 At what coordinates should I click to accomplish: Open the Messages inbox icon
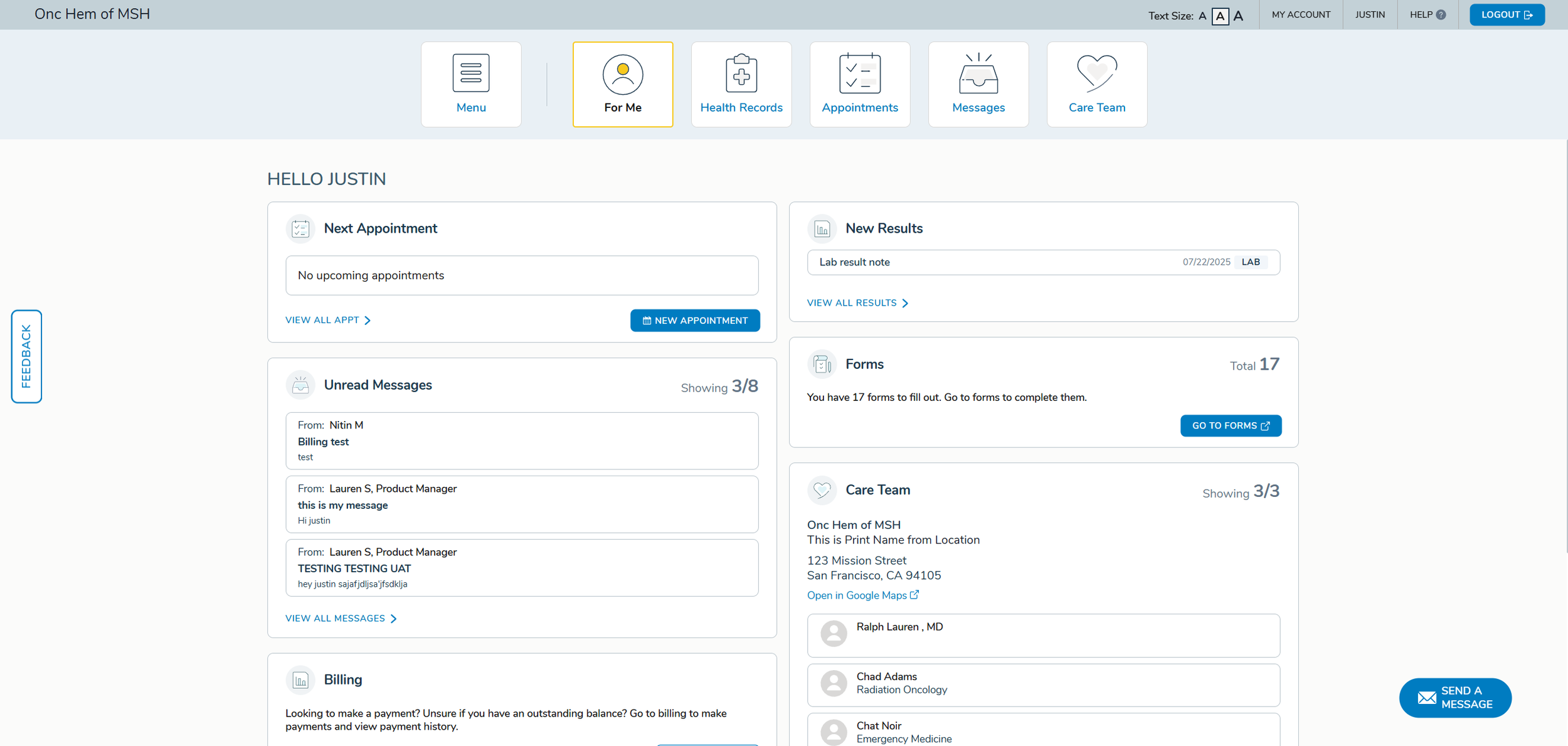coord(978,73)
